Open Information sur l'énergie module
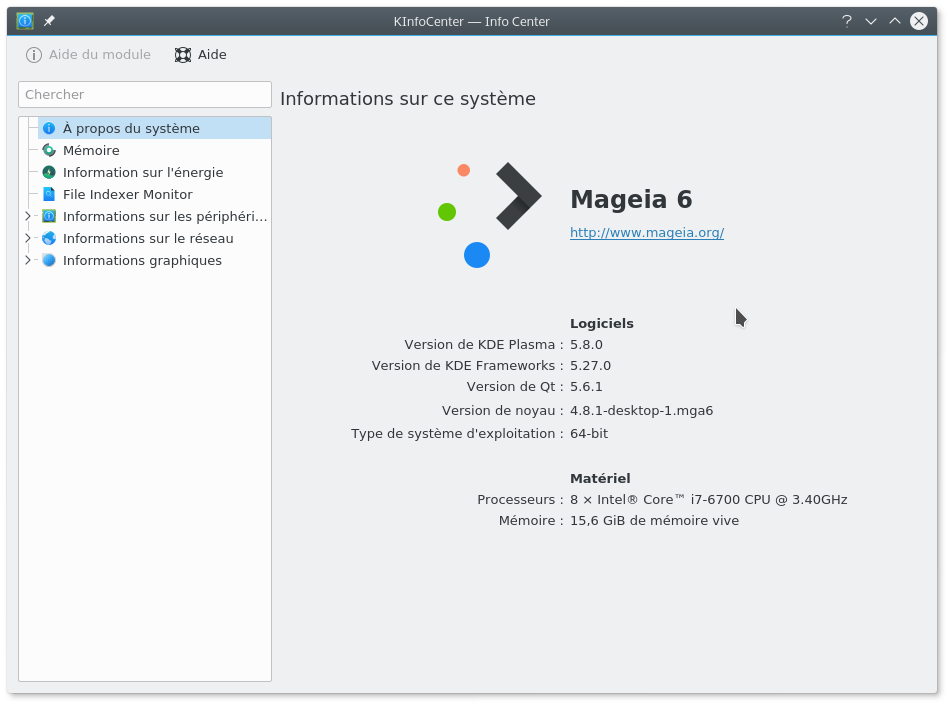Screen dimensions: 950x706 (x=143, y=173)
